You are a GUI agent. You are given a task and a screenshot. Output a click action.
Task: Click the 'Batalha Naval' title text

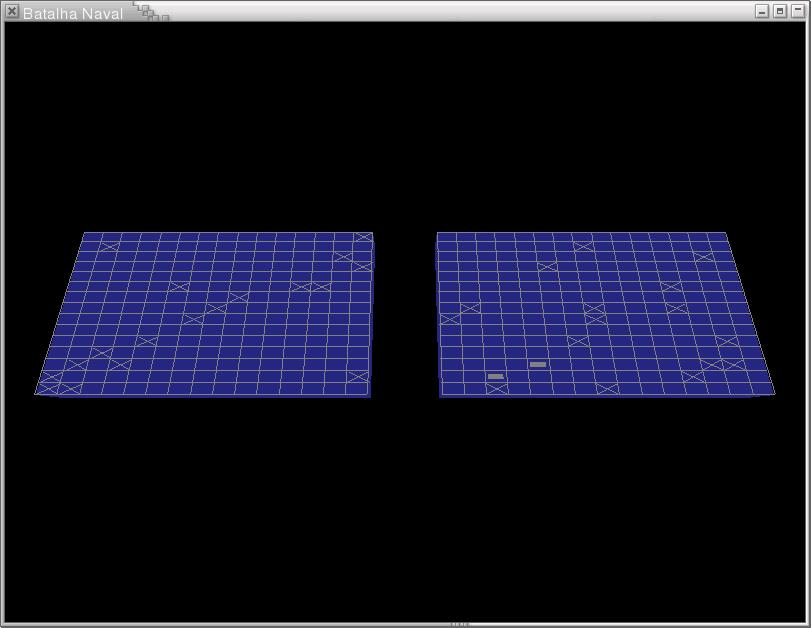click(x=73, y=13)
